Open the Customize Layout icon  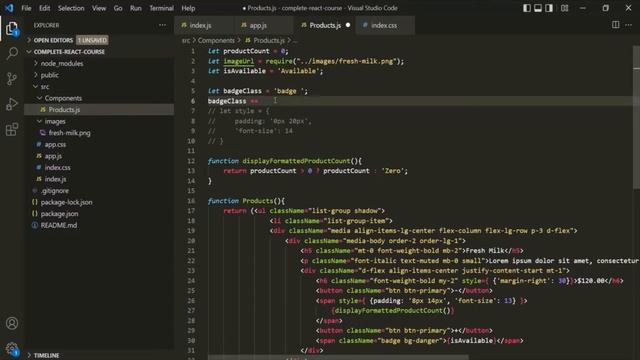coord(564,8)
